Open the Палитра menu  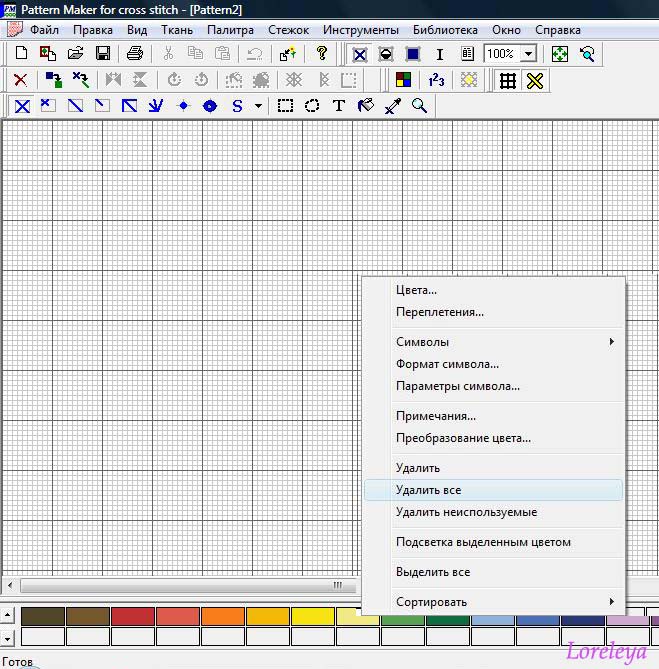(x=230, y=30)
